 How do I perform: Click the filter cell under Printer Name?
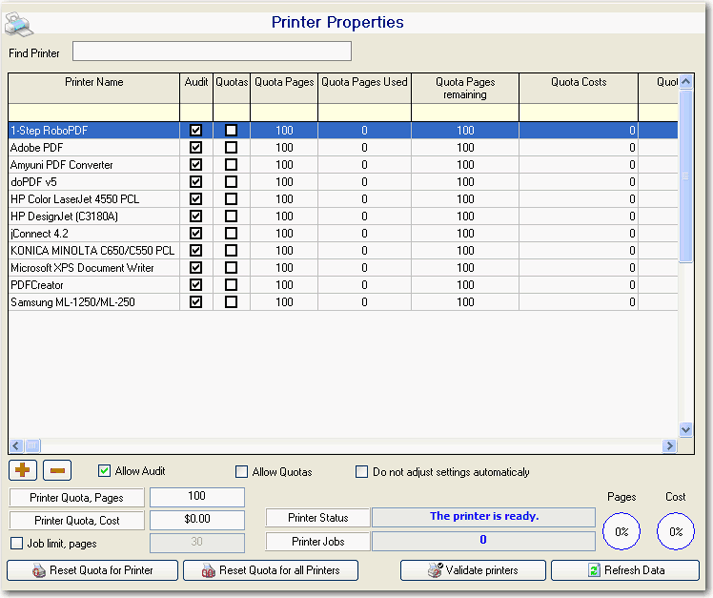point(94,112)
